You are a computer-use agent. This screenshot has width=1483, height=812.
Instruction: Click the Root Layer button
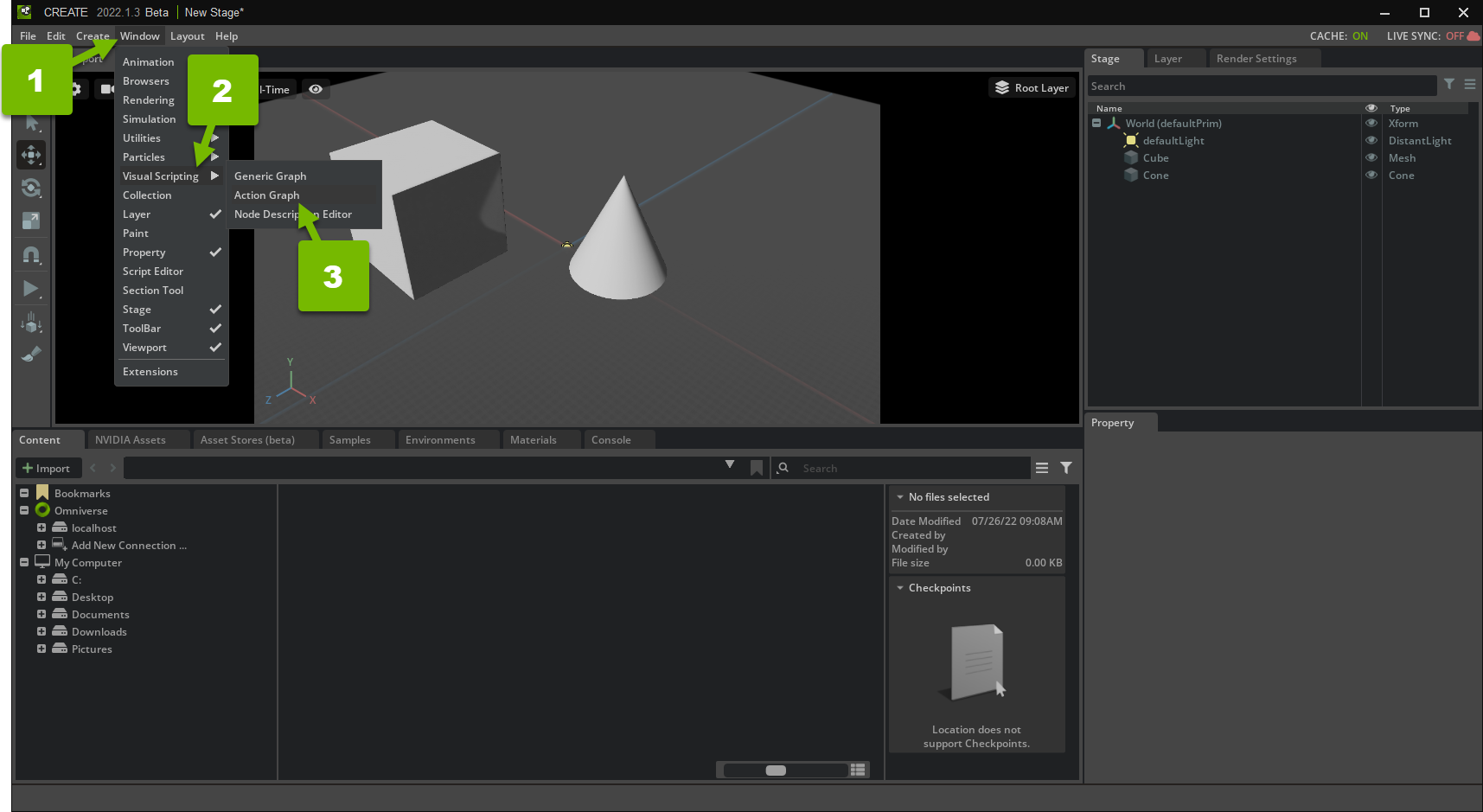1032,87
